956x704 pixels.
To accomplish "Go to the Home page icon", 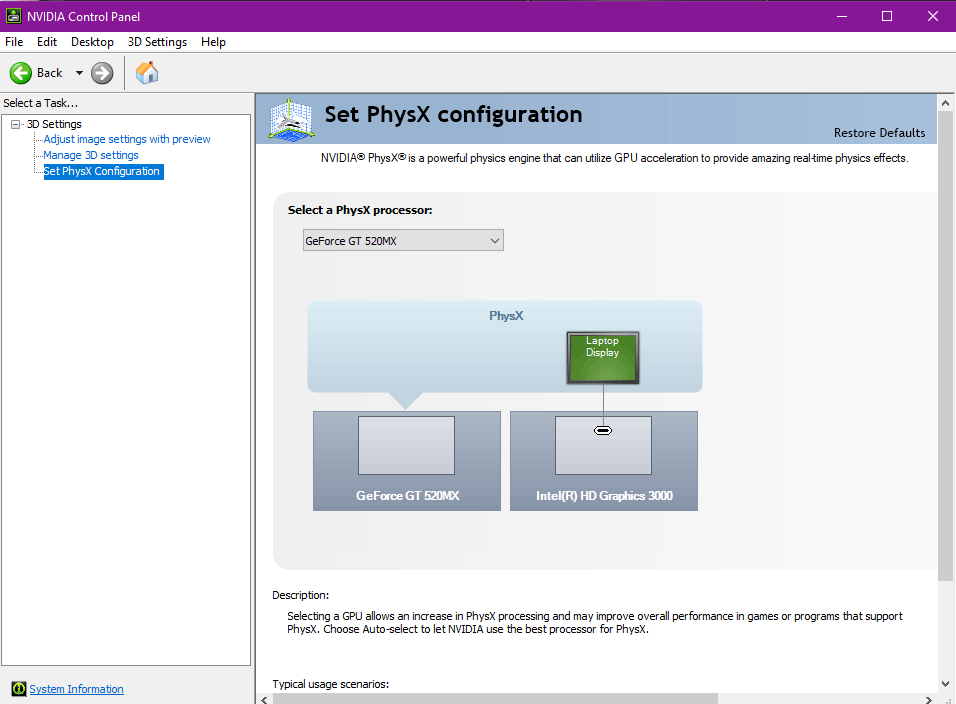I will [147, 73].
